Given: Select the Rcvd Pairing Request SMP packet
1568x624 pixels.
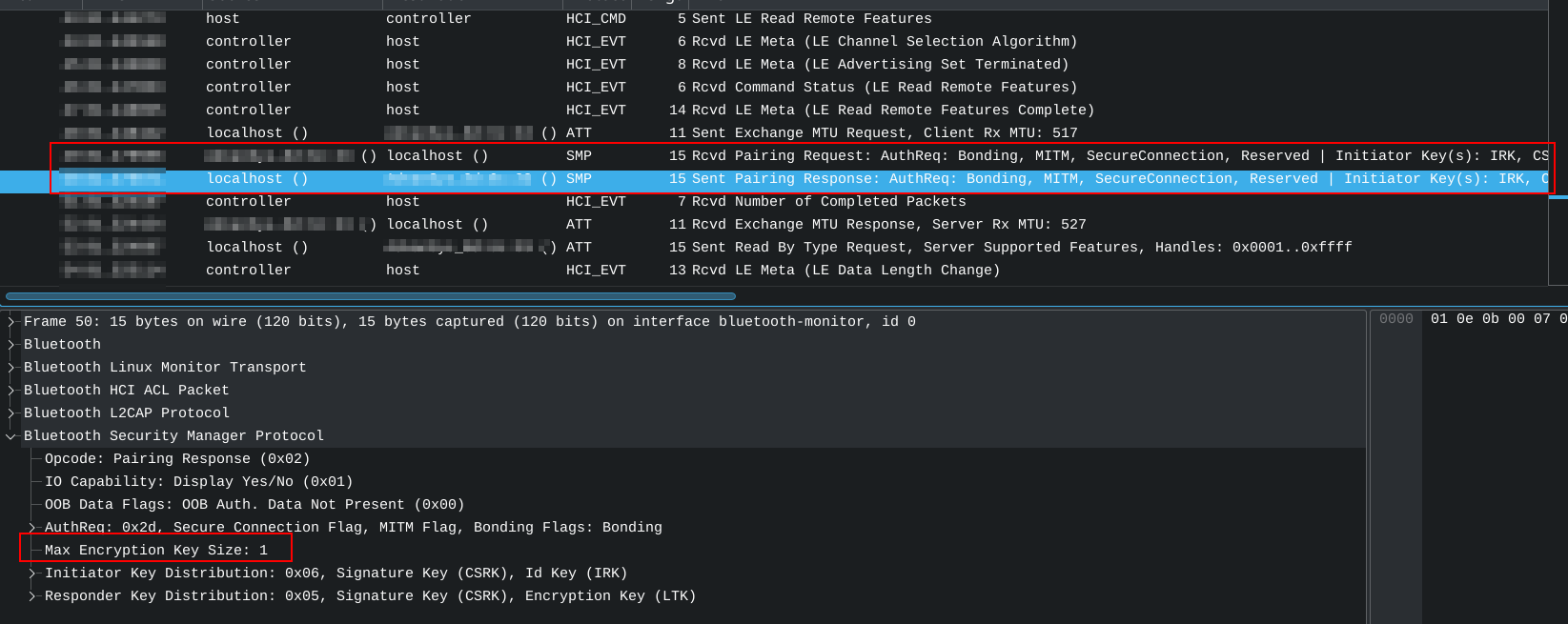Looking at the screenshot, I should pos(858,156).
